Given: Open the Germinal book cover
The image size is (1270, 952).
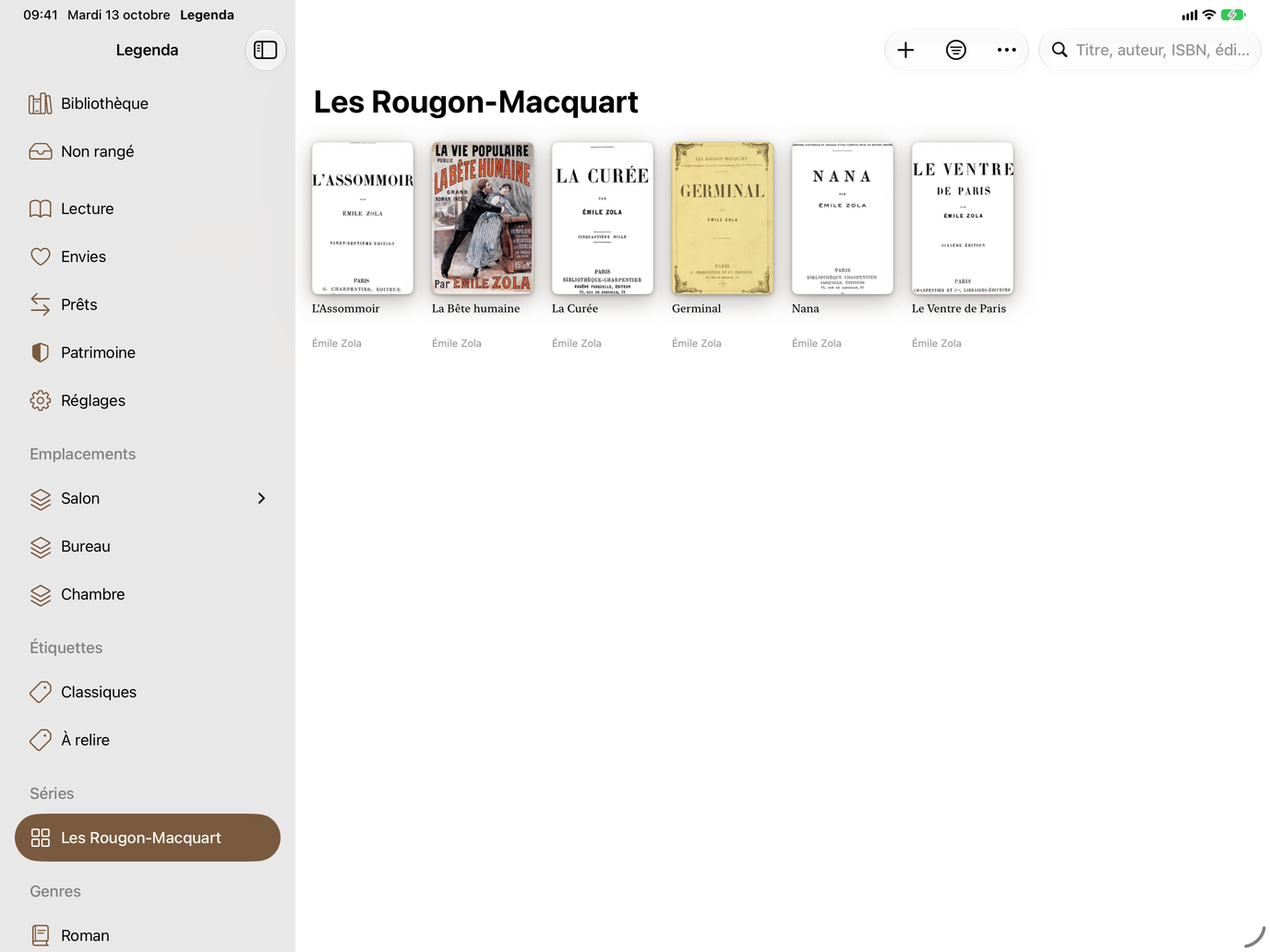Looking at the screenshot, I should tap(723, 219).
